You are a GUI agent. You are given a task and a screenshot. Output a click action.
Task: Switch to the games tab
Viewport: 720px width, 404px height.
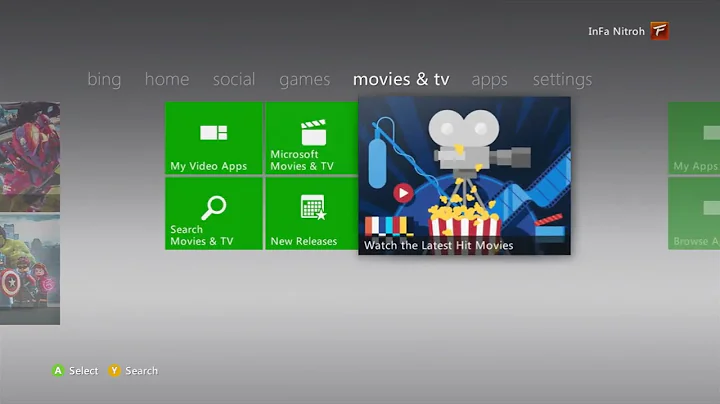click(304, 80)
